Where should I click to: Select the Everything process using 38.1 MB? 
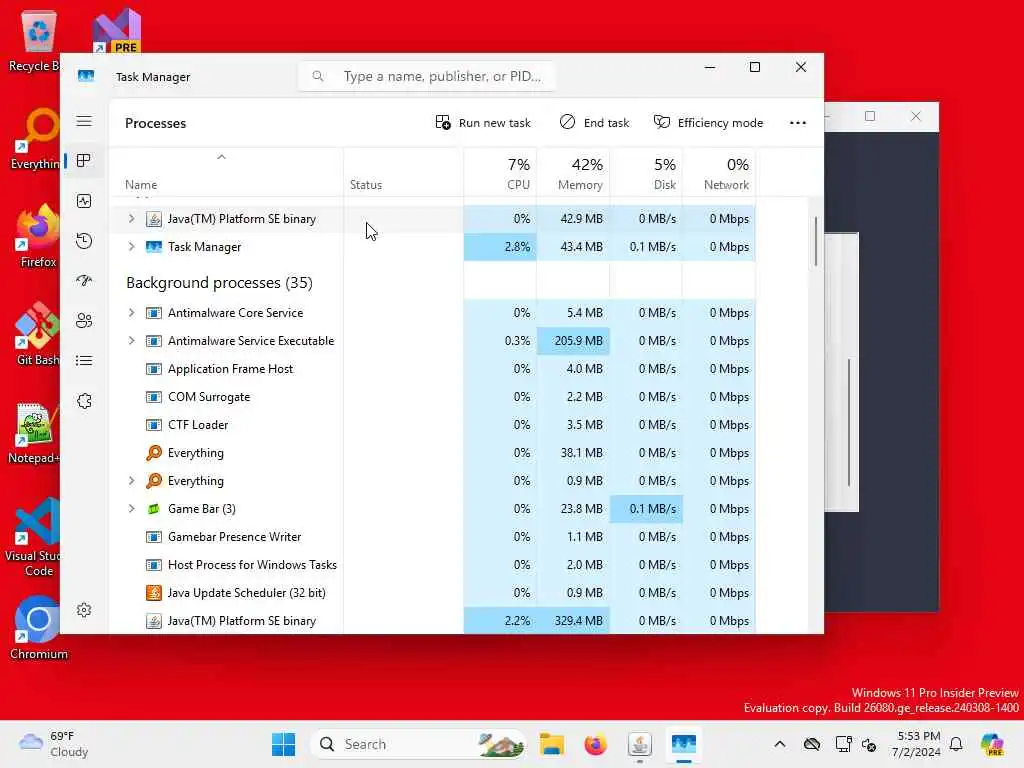coord(432,453)
